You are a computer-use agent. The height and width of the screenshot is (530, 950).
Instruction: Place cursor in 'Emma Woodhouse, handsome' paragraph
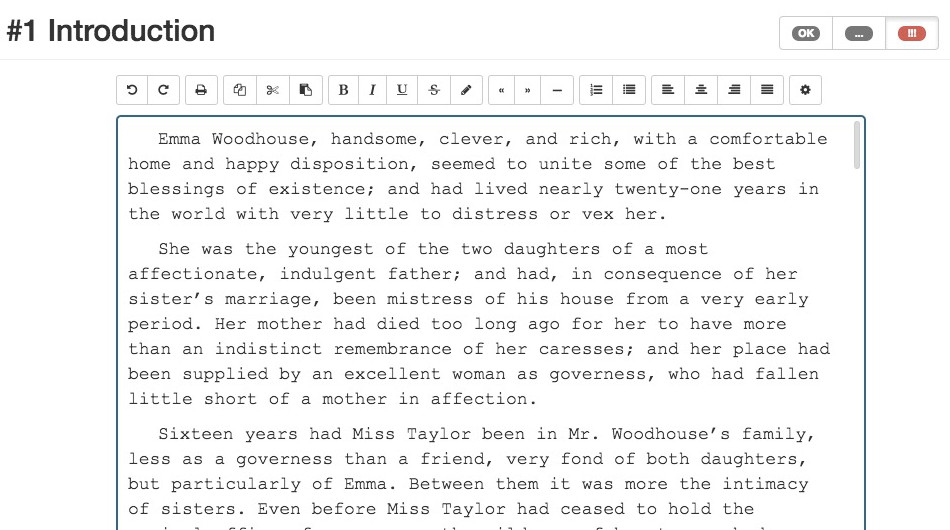pos(477,176)
